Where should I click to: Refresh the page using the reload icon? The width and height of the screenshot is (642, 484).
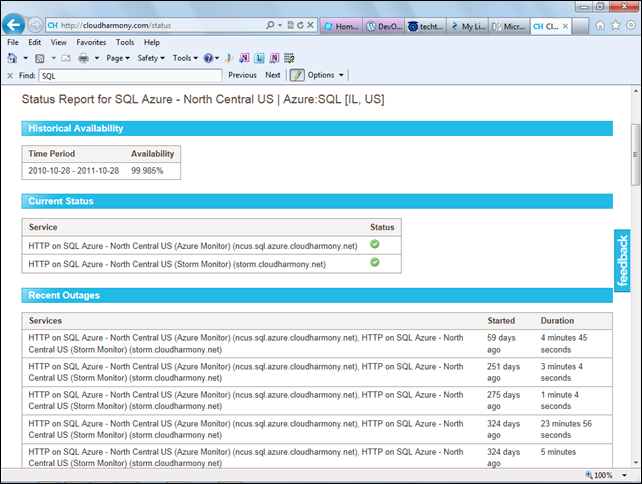[300, 25]
